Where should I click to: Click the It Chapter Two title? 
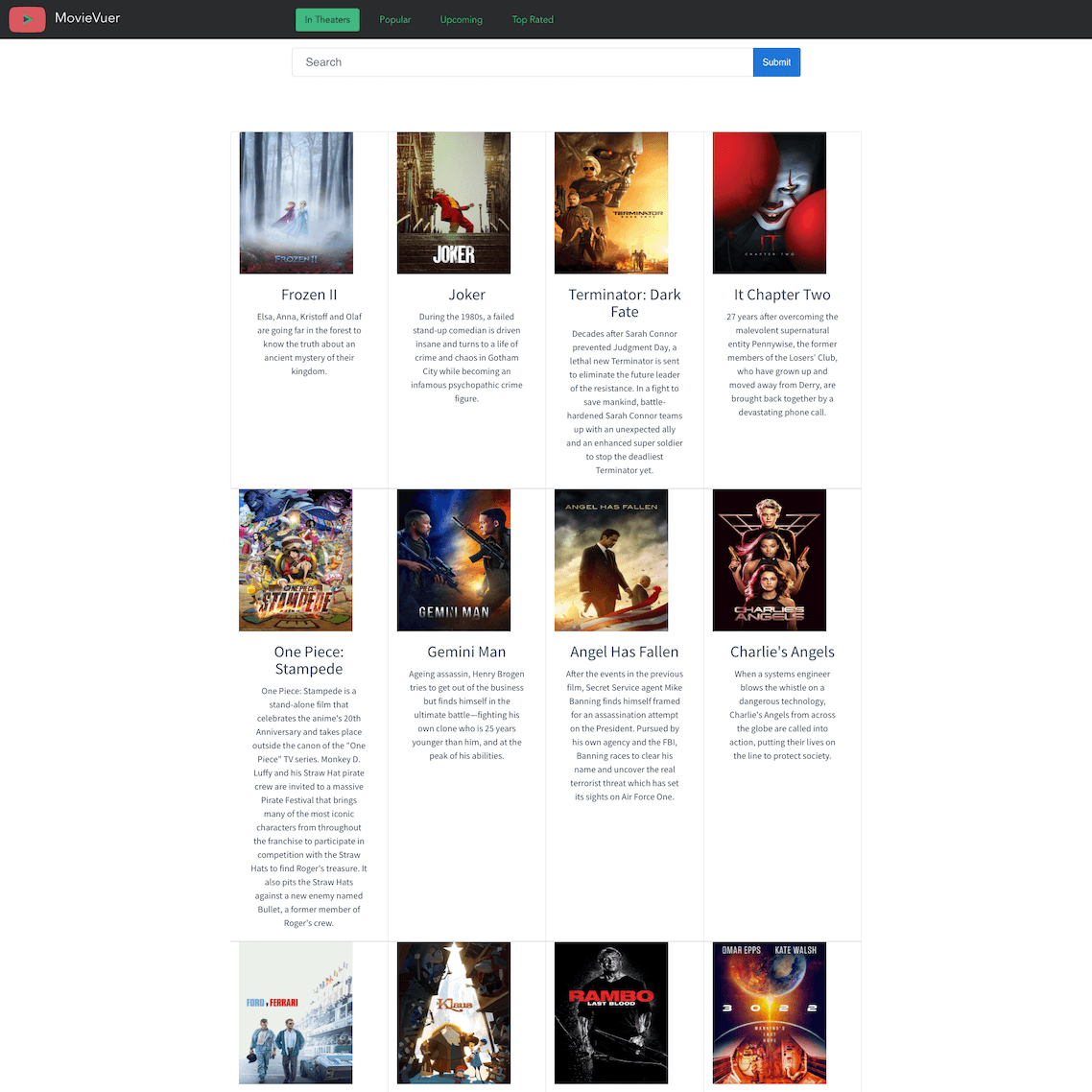pyautogui.click(x=782, y=295)
